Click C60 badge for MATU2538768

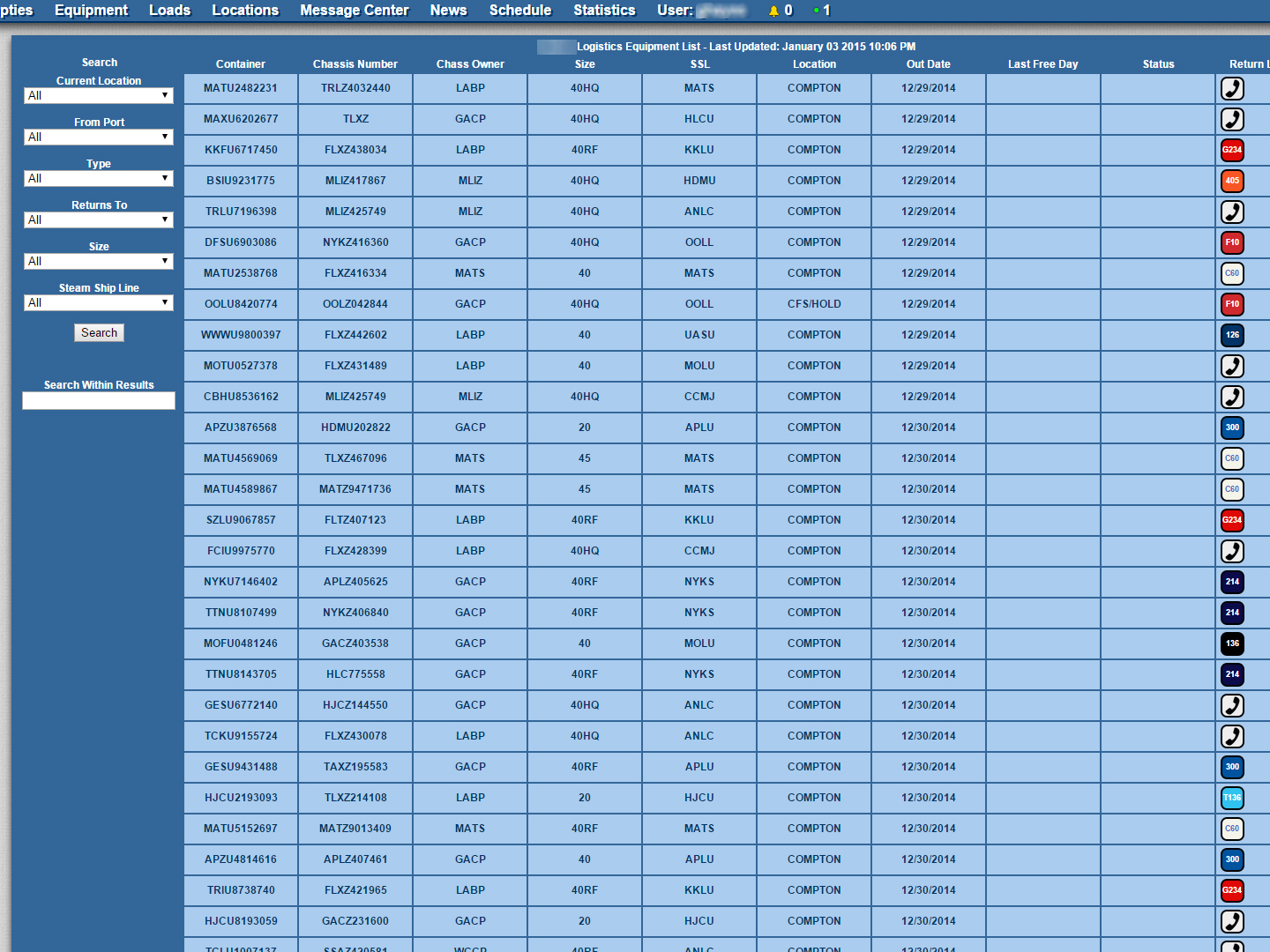[1232, 273]
